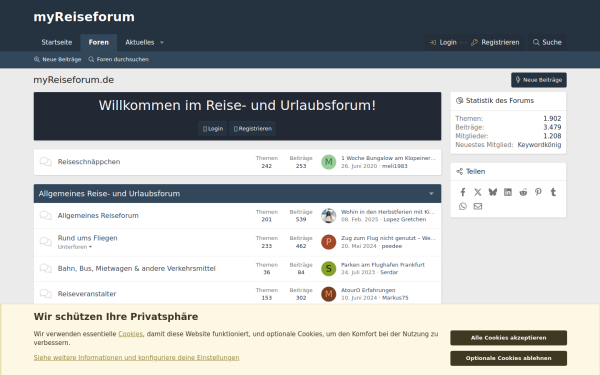Viewport: 600px width, 375px height.
Task: Open Bahn, Bus, Mietwagen & andere Verkehrsmittel
Action: coord(137,268)
